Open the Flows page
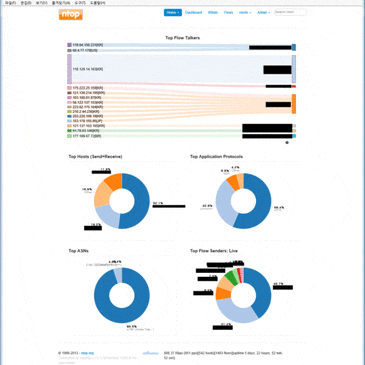 pos(228,12)
